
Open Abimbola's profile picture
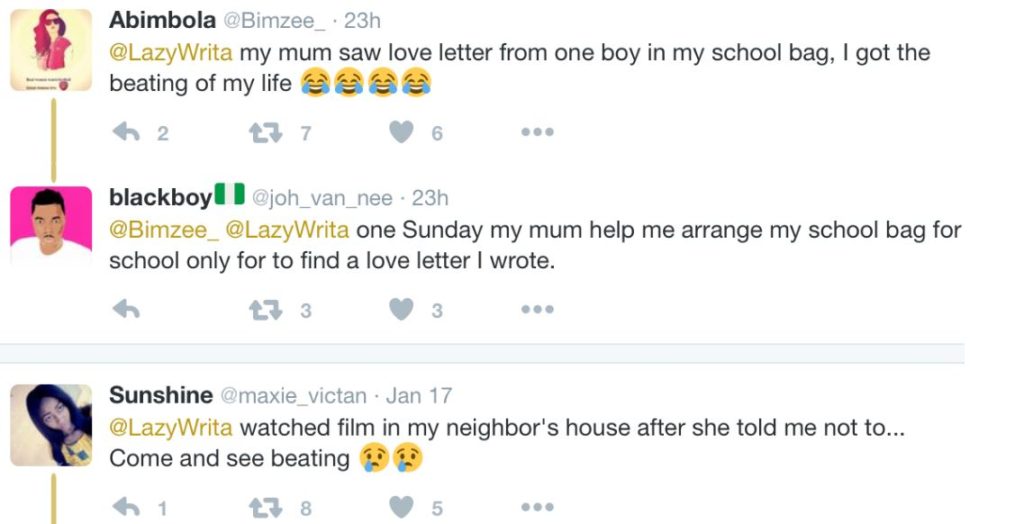pos(51,49)
